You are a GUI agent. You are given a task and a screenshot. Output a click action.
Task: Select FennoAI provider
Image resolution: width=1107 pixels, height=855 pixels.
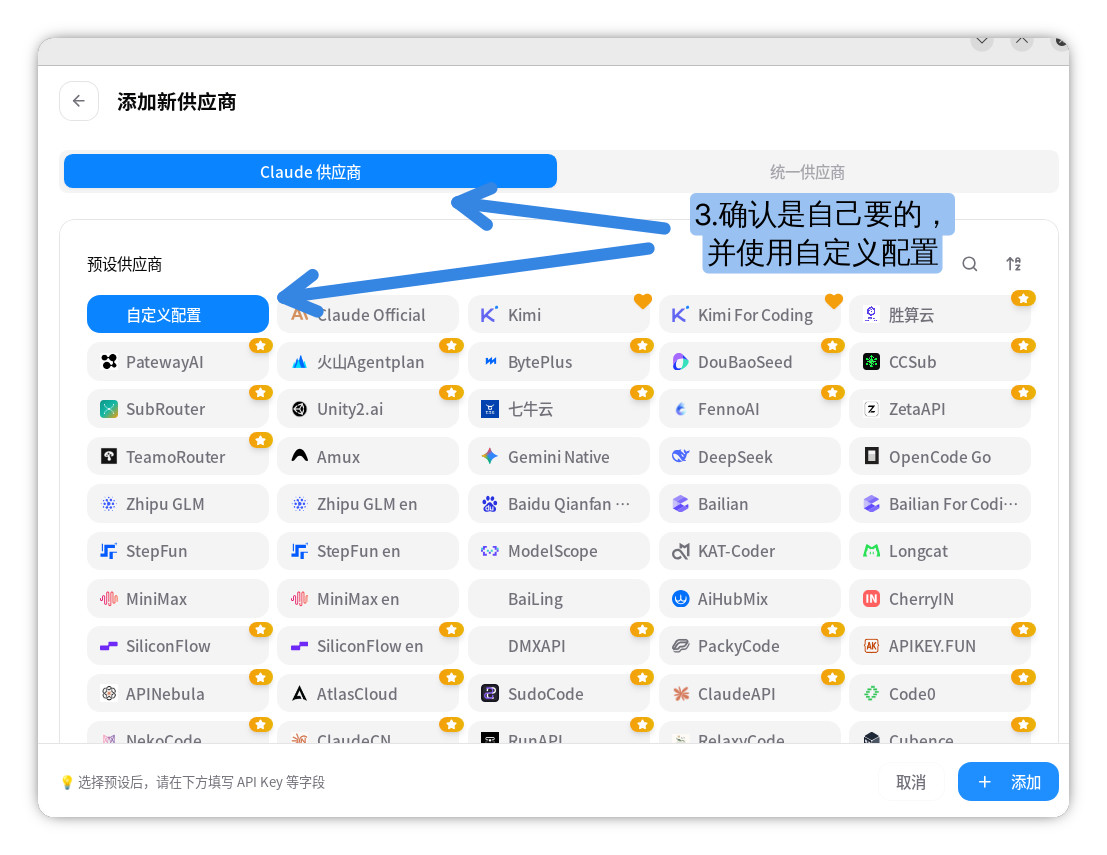coord(750,409)
